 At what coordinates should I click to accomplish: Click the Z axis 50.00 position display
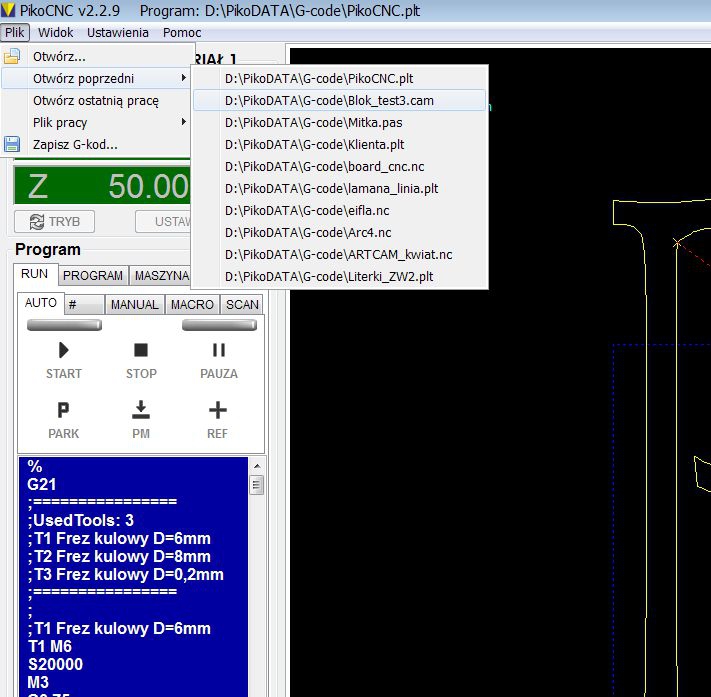(x=102, y=186)
